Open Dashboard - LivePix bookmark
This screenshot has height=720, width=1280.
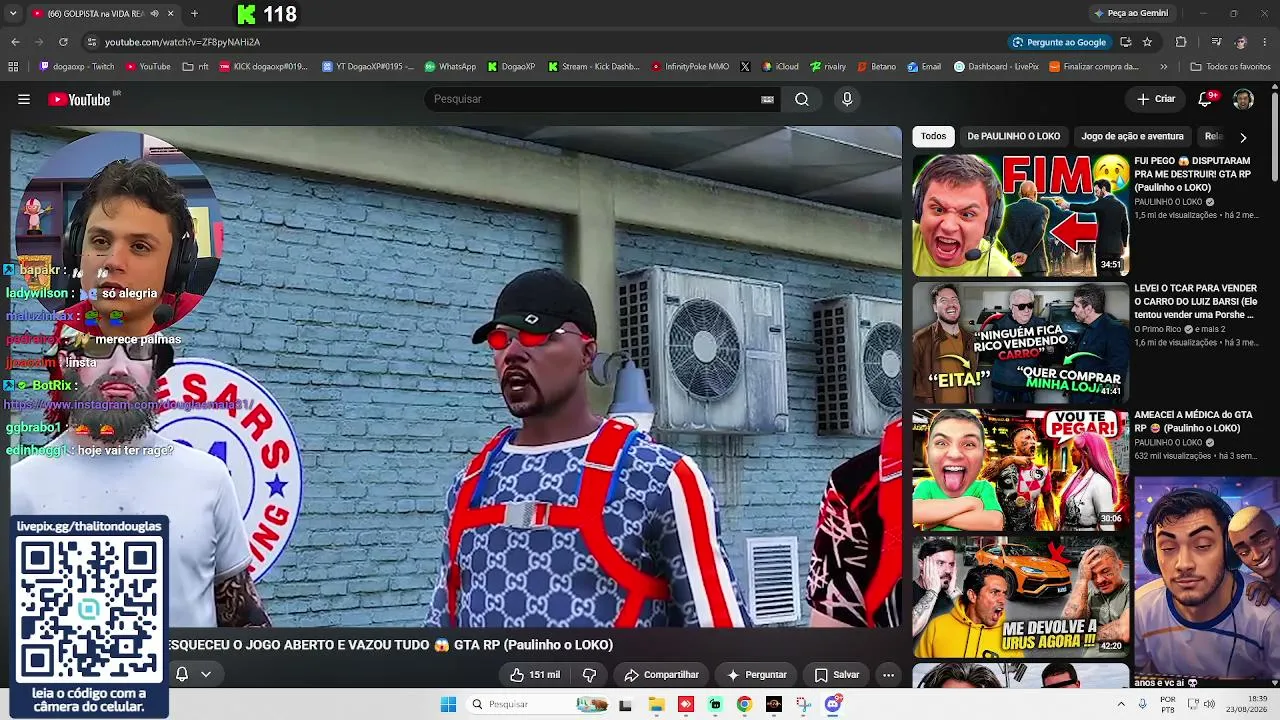click(997, 67)
